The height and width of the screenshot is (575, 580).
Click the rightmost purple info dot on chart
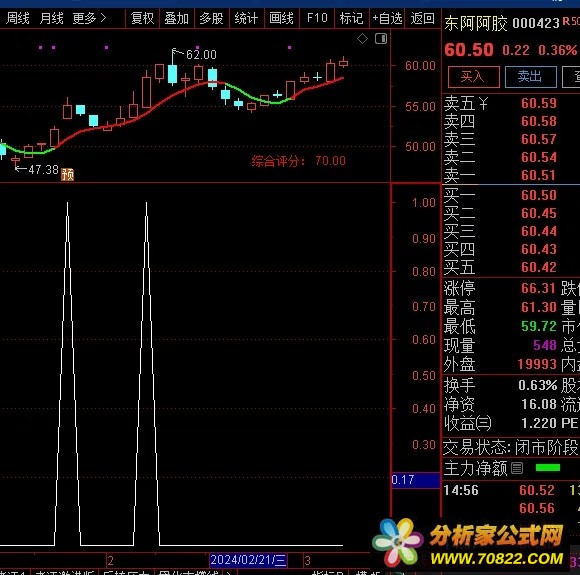[289, 47]
